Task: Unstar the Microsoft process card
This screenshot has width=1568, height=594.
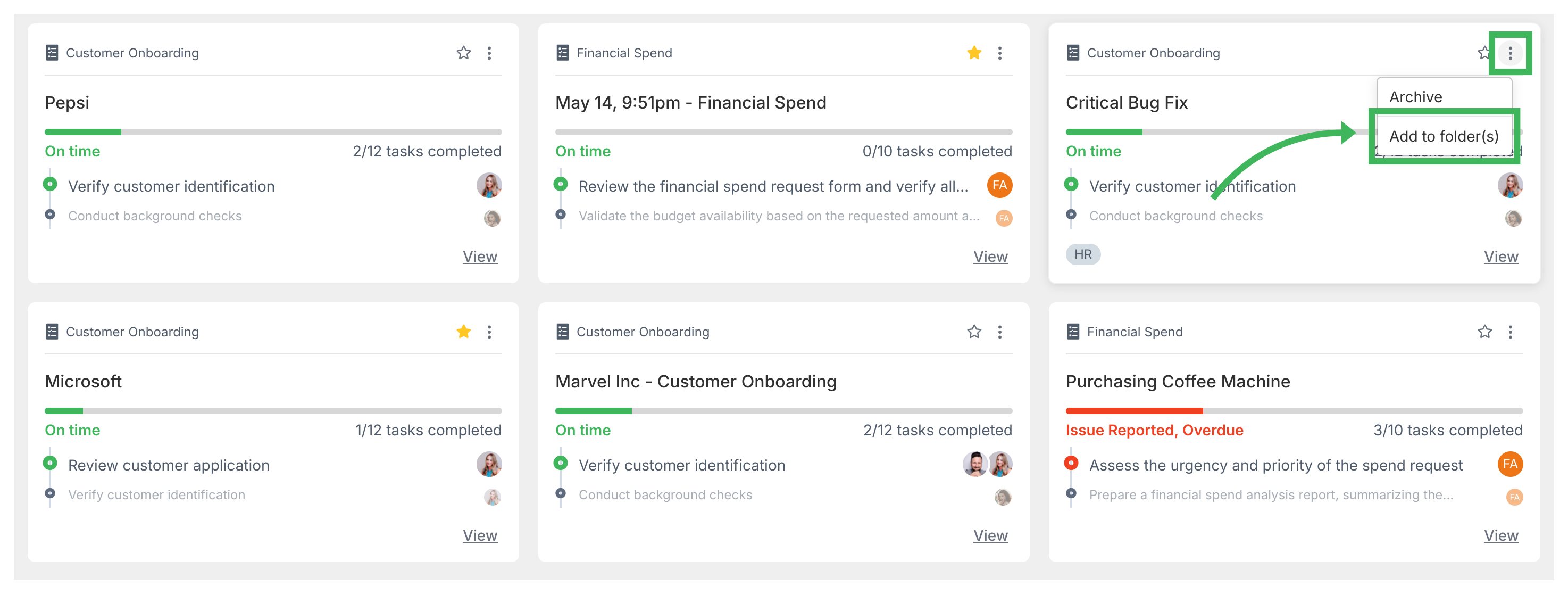Action: click(463, 332)
